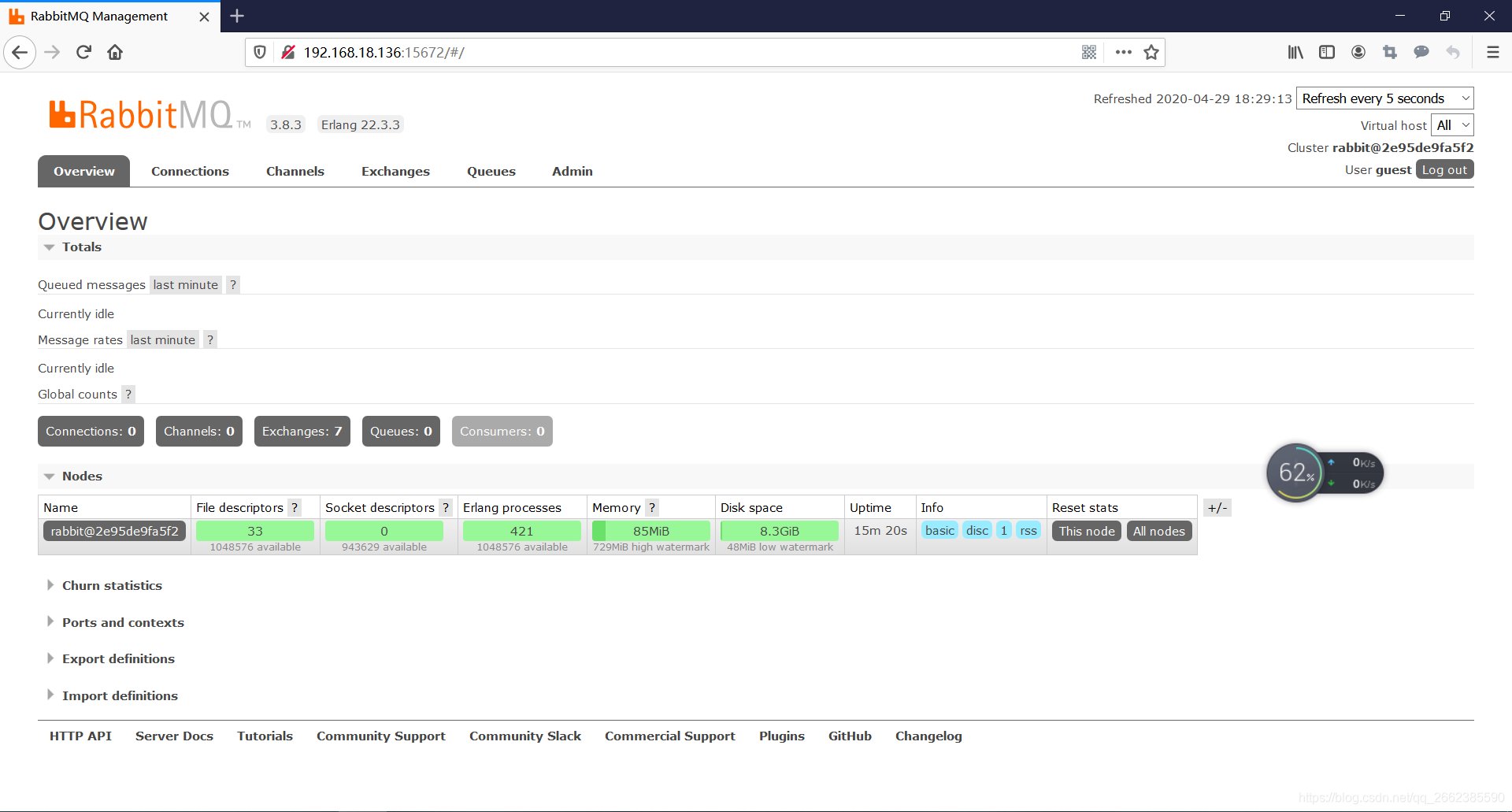Toggle node table columns with +/-
The image size is (1512, 812).
[x=1217, y=508]
